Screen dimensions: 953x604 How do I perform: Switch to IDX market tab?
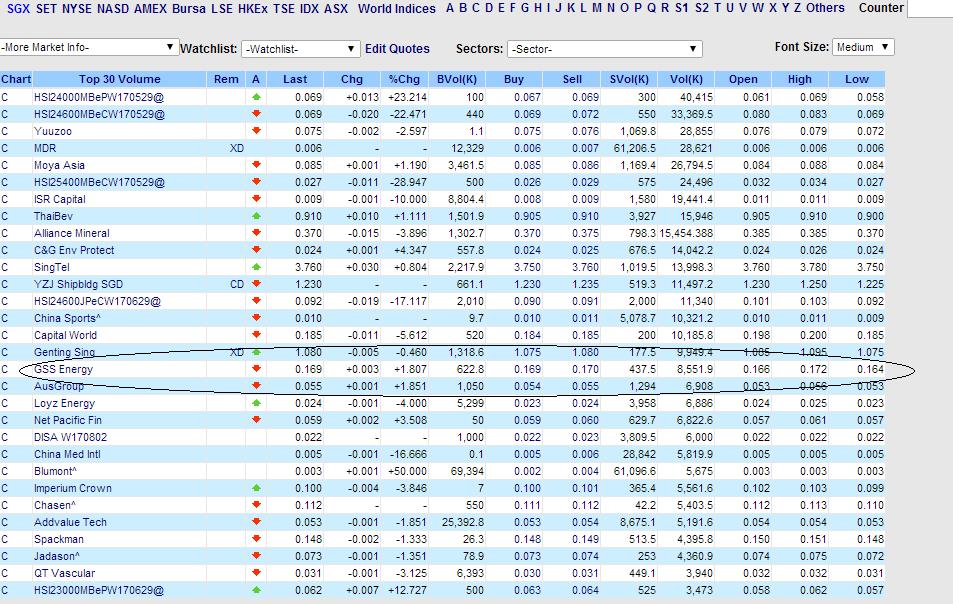(309, 9)
